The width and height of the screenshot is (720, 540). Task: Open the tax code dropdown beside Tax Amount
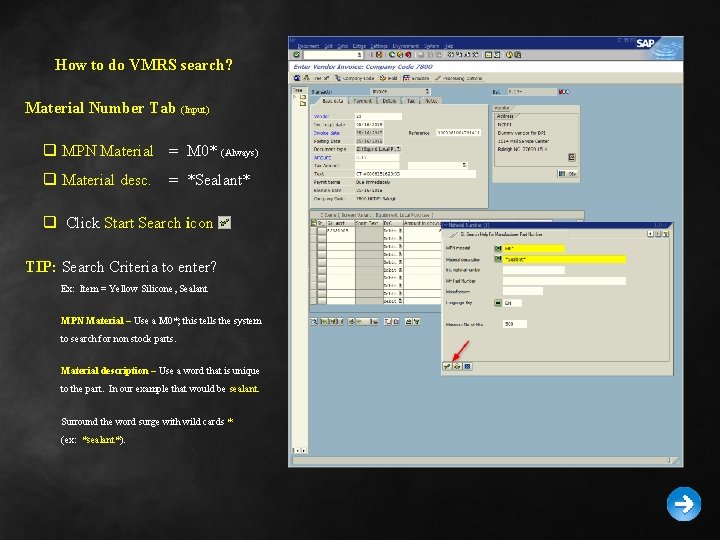click(x=464, y=165)
